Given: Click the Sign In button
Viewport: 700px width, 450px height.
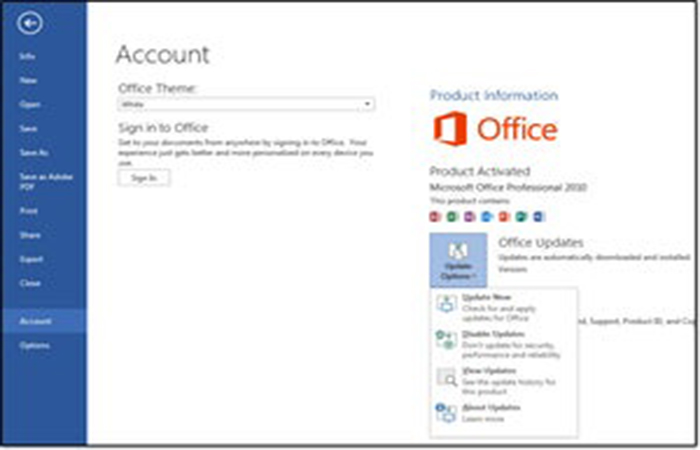Looking at the screenshot, I should point(144,178).
